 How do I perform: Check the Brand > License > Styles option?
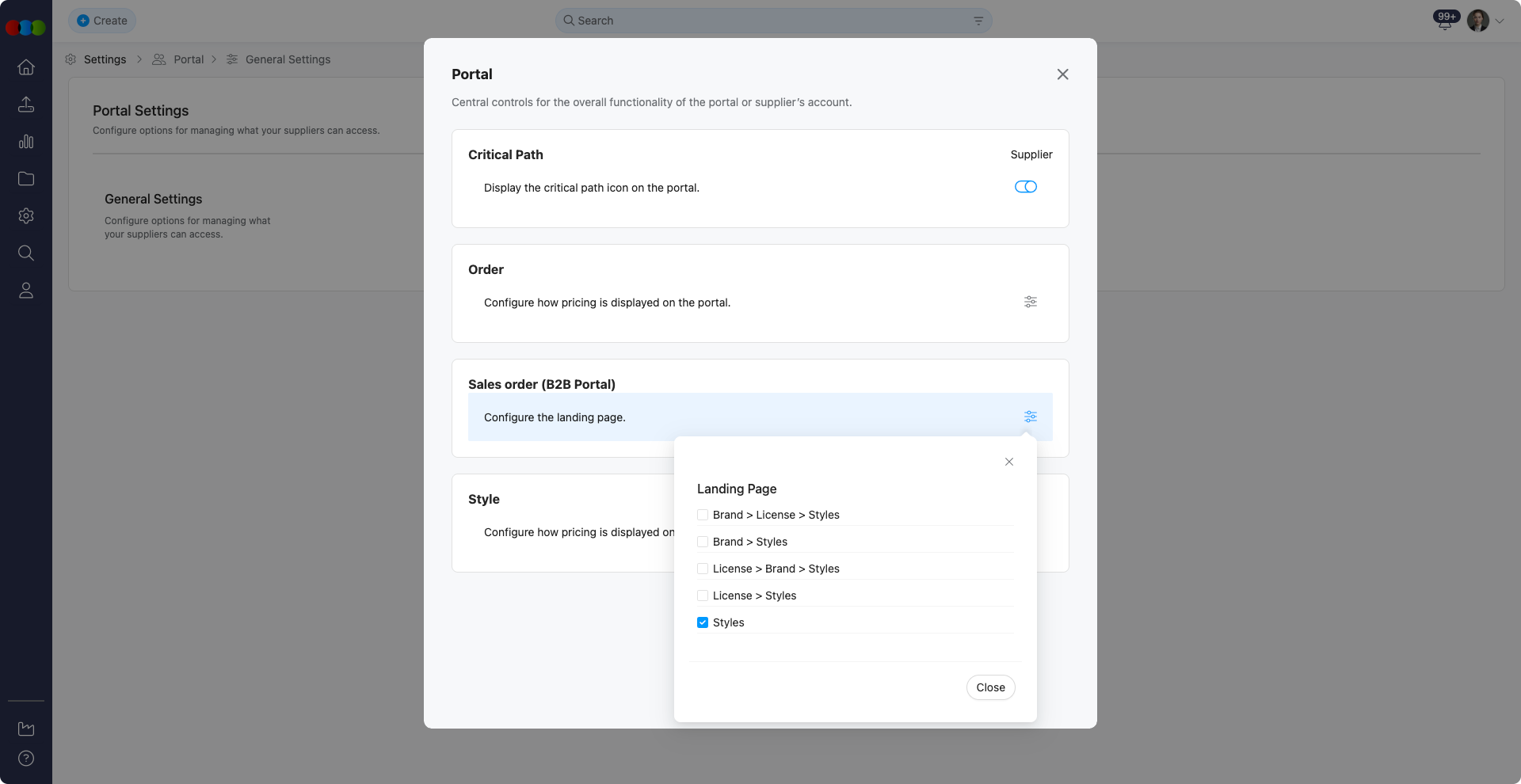pyautogui.click(x=703, y=515)
